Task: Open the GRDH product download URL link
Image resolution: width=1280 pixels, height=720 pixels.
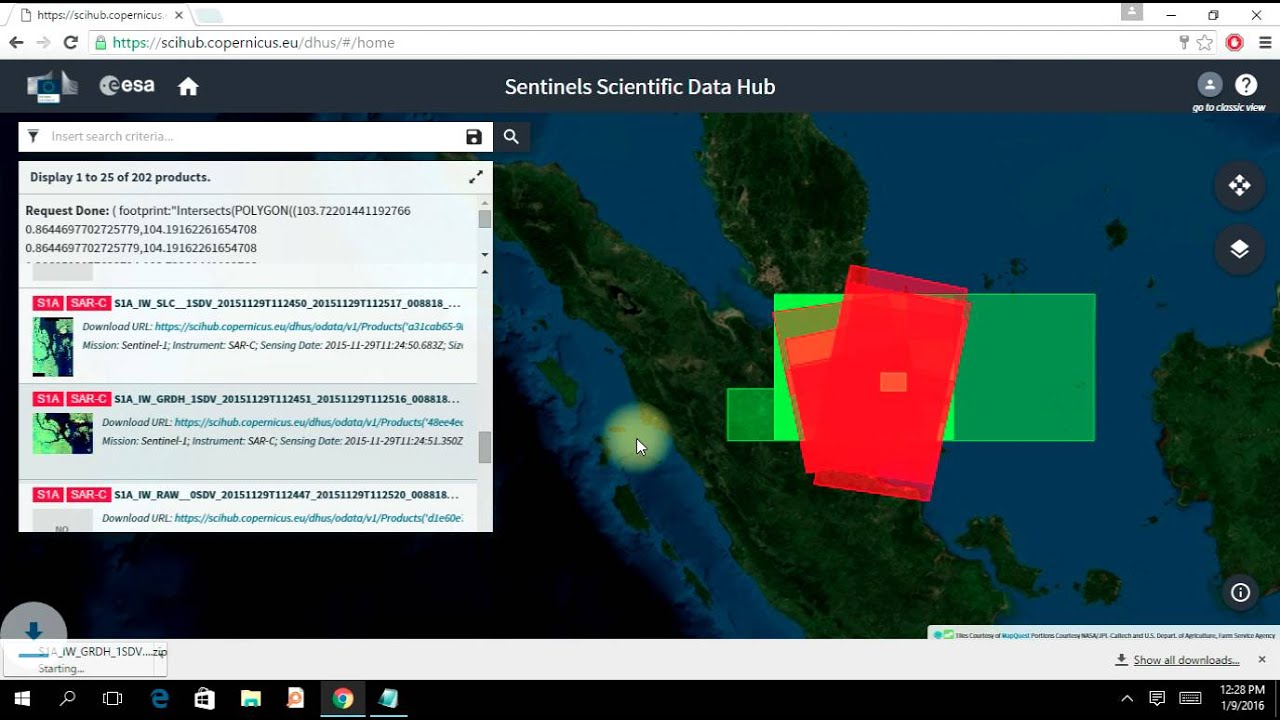Action: 319,422
